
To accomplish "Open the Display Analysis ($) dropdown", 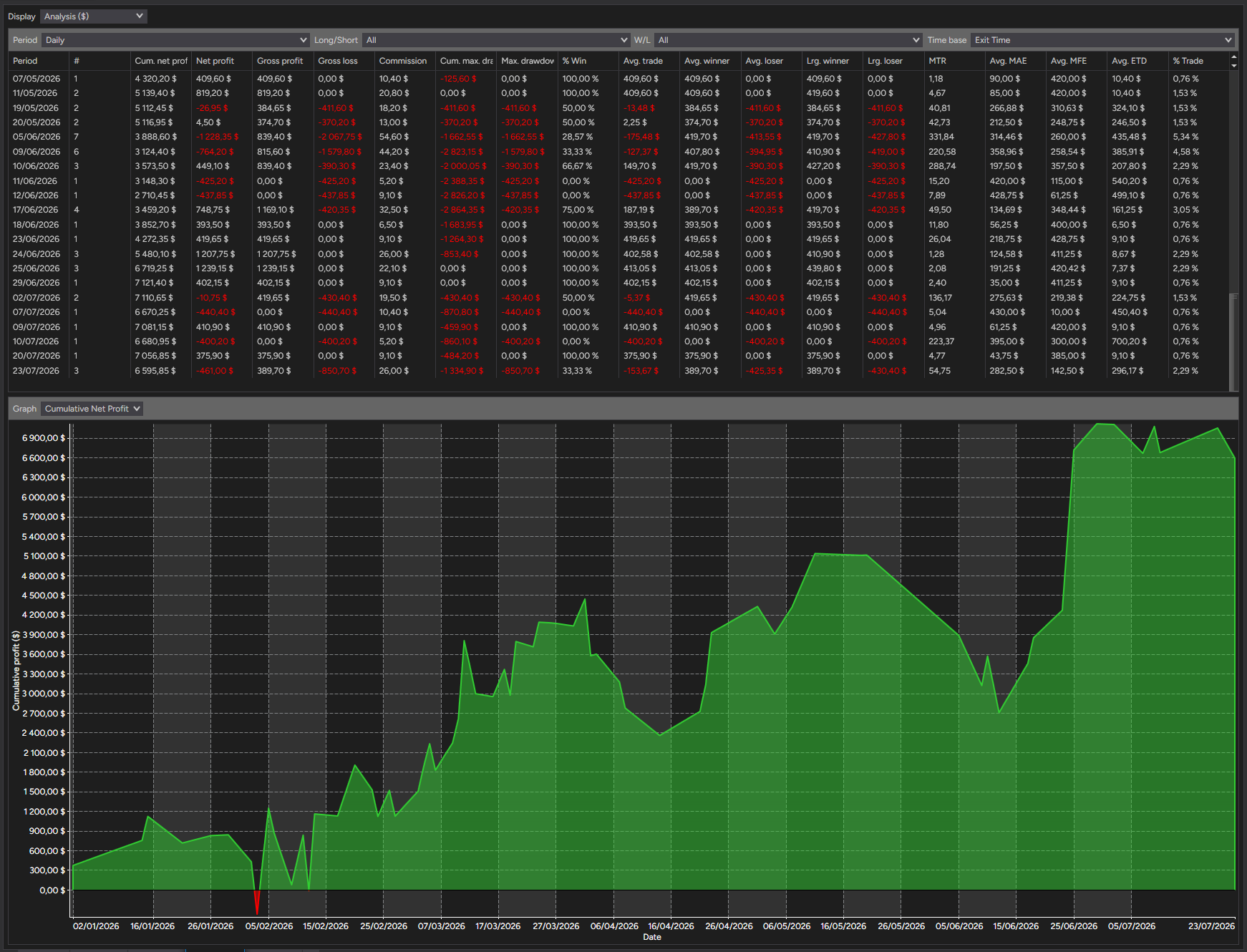I will [x=93, y=16].
